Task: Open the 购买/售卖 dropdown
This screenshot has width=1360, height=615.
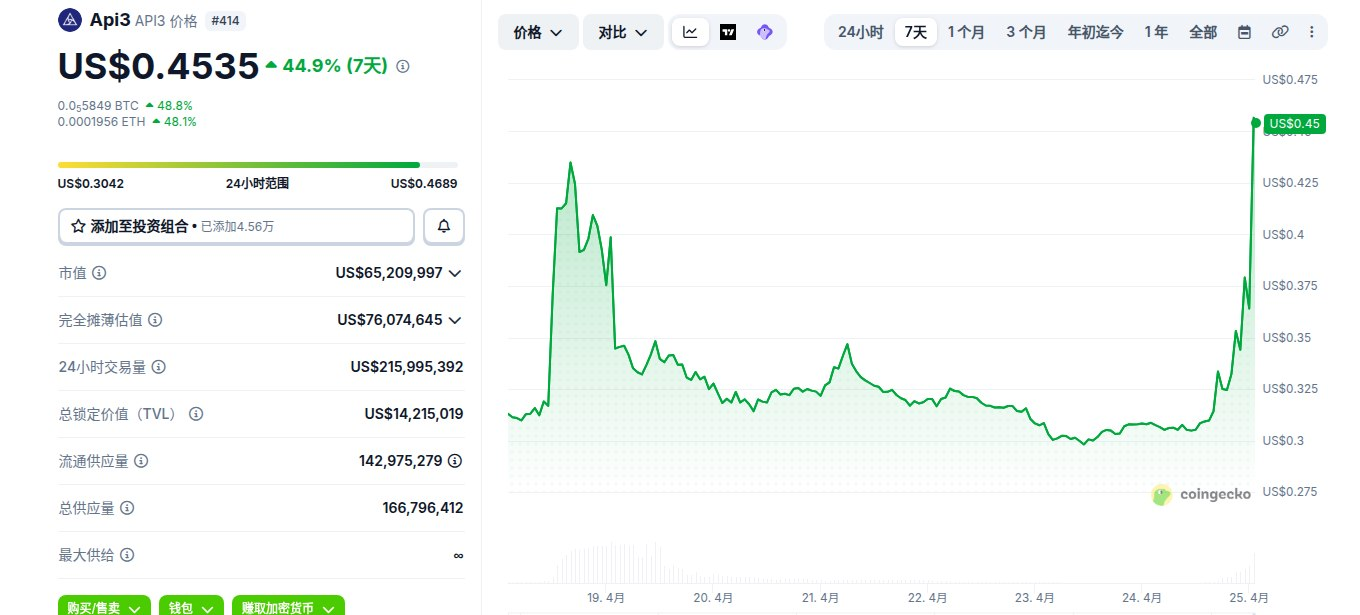Action: coord(104,606)
